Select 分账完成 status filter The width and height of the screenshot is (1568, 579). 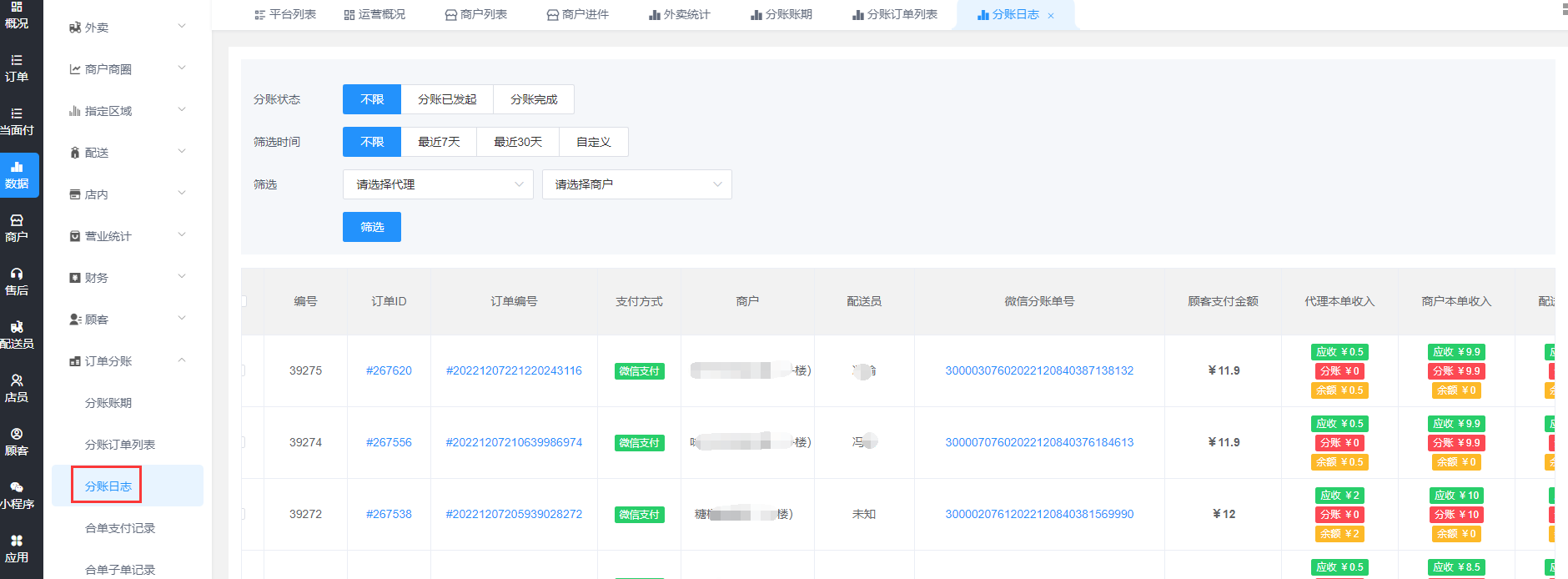[x=534, y=99]
